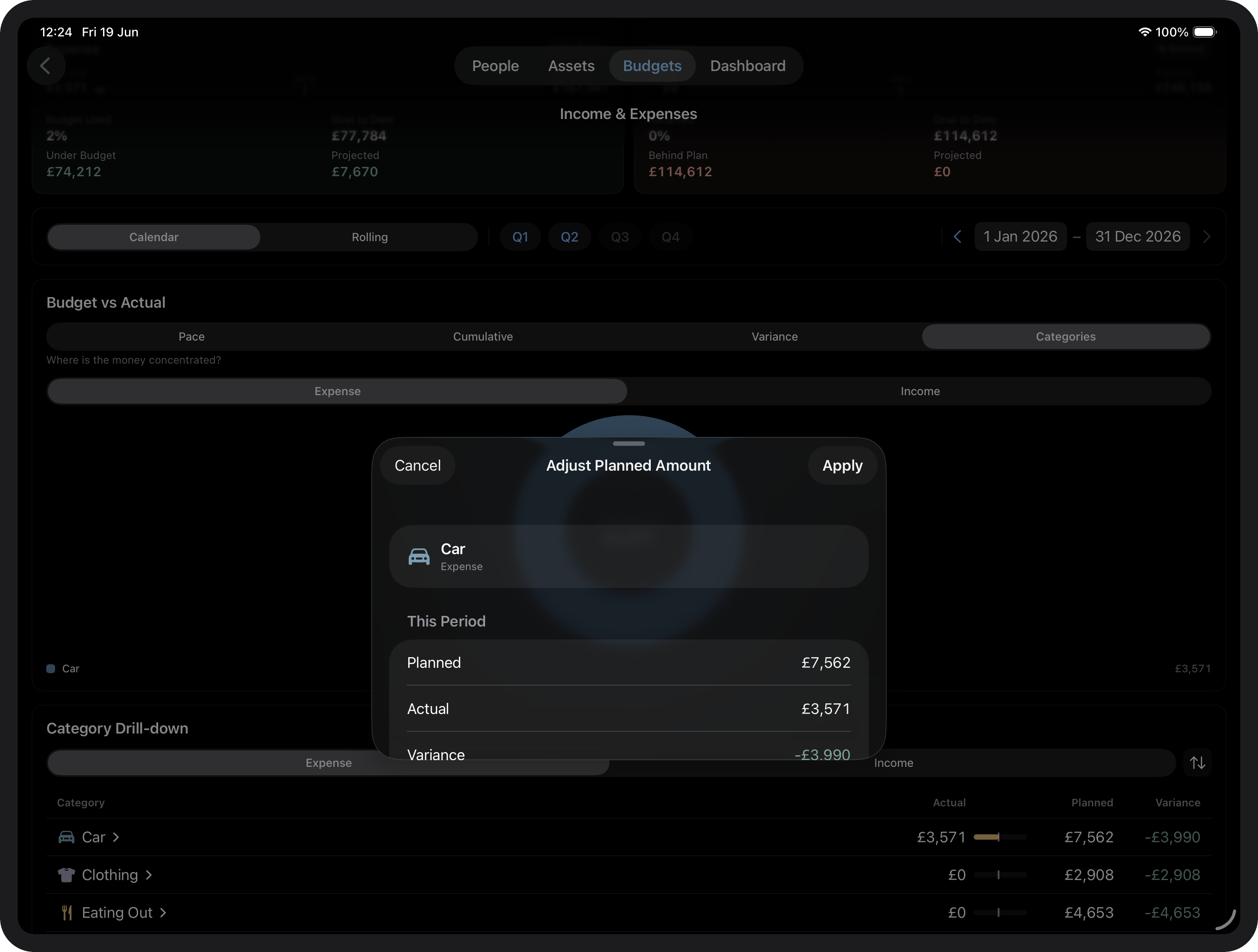Image resolution: width=1258 pixels, height=952 pixels.
Task: Select the Rolling period mode
Action: coord(370,237)
